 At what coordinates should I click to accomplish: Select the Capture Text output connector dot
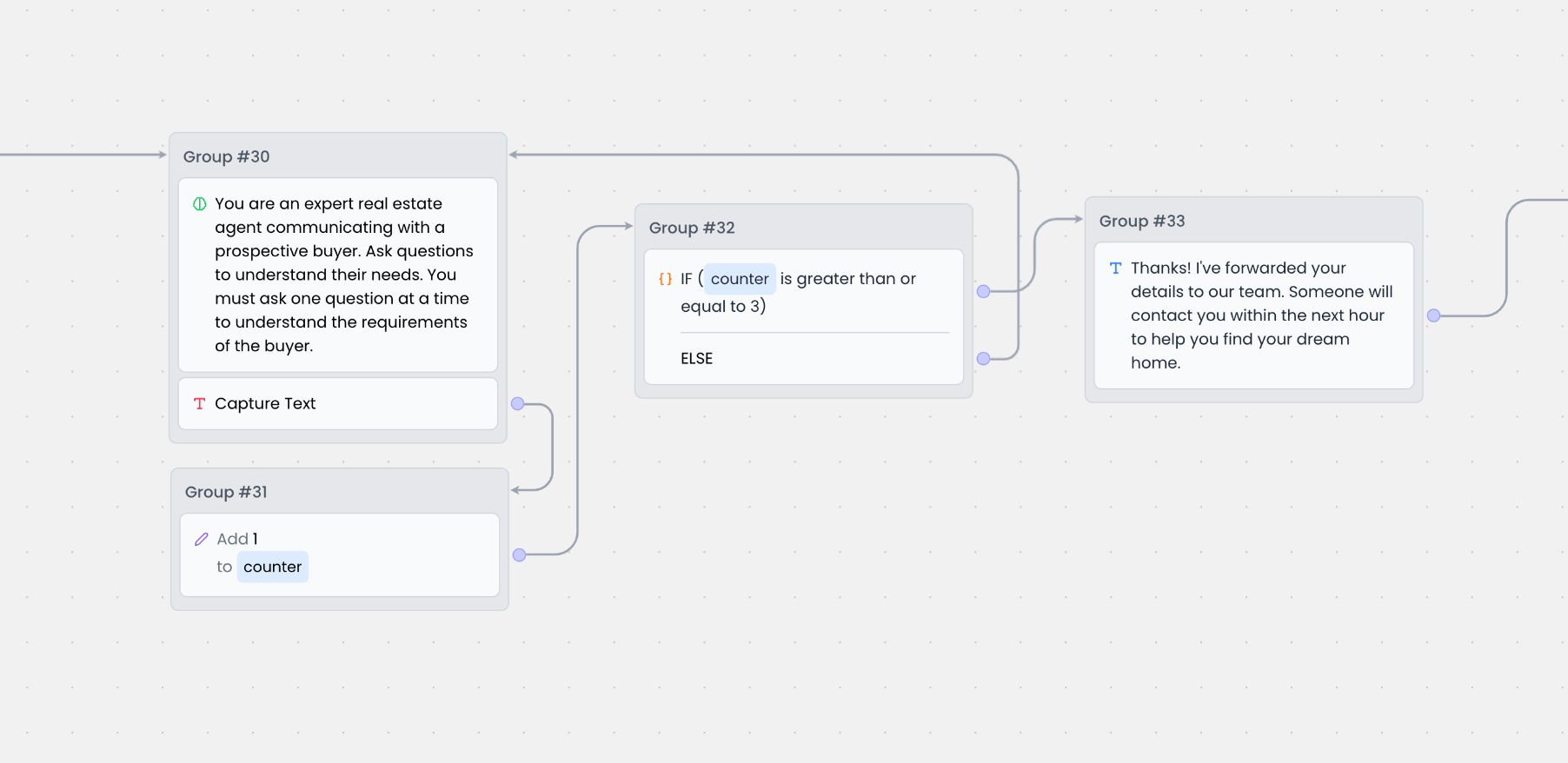tap(518, 403)
